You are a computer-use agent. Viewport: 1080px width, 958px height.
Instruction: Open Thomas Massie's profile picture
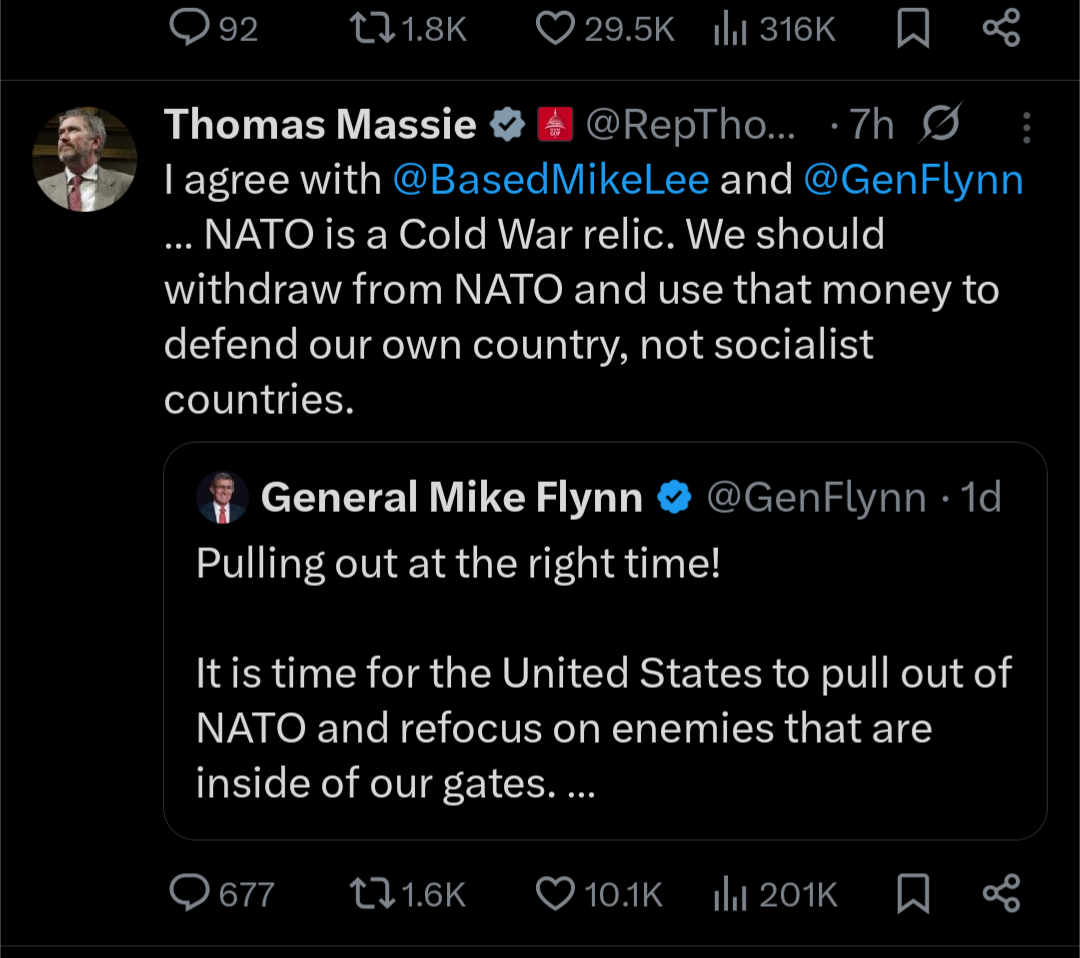pyautogui.click(x=84, y=160)
